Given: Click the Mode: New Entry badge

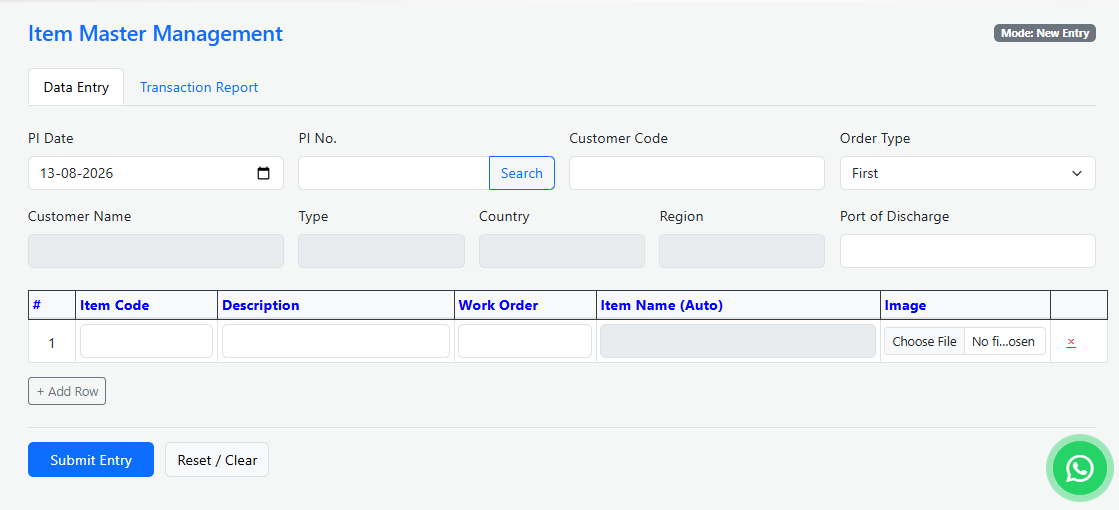Looking at the screenshot, I should (x=1045, y=33).
